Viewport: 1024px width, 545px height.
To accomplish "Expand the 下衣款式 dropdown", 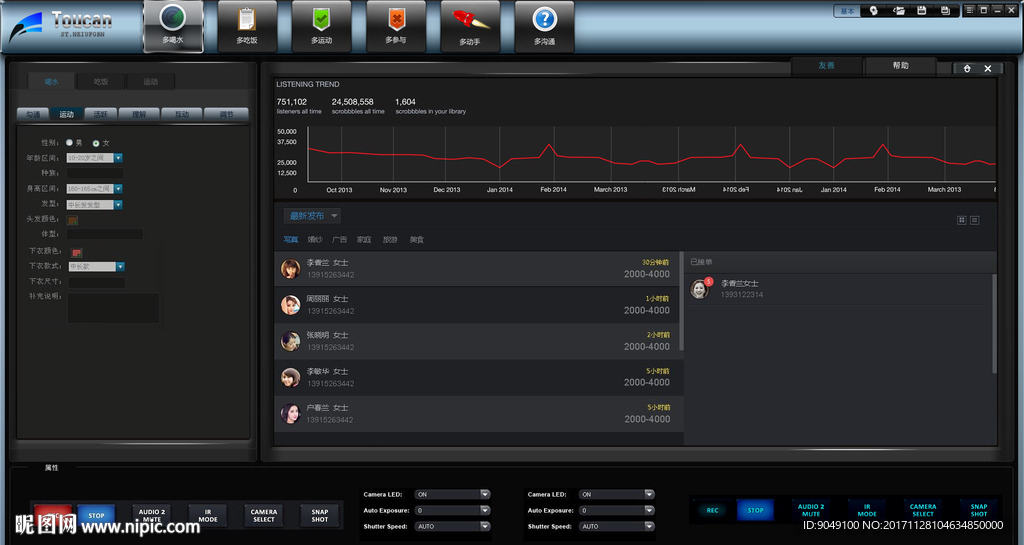I will [120, 266].
